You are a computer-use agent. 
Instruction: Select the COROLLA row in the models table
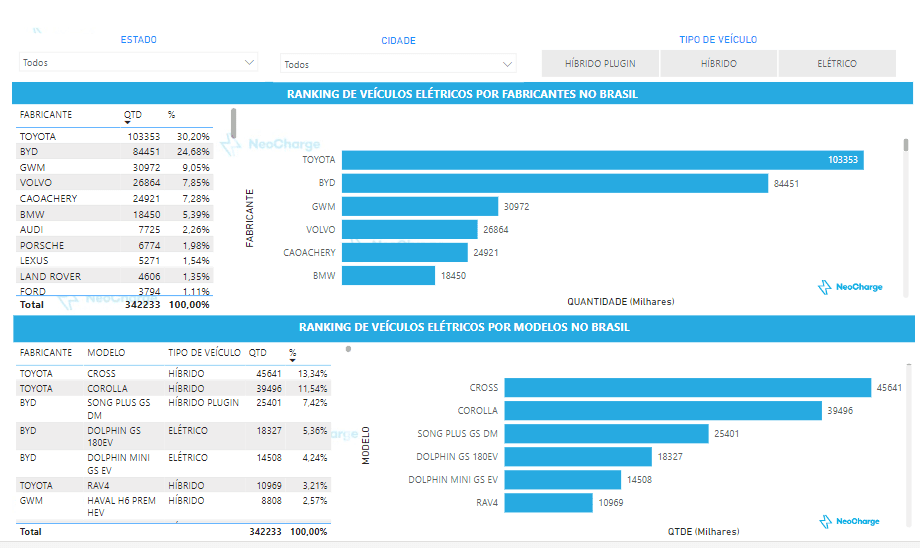170,388
